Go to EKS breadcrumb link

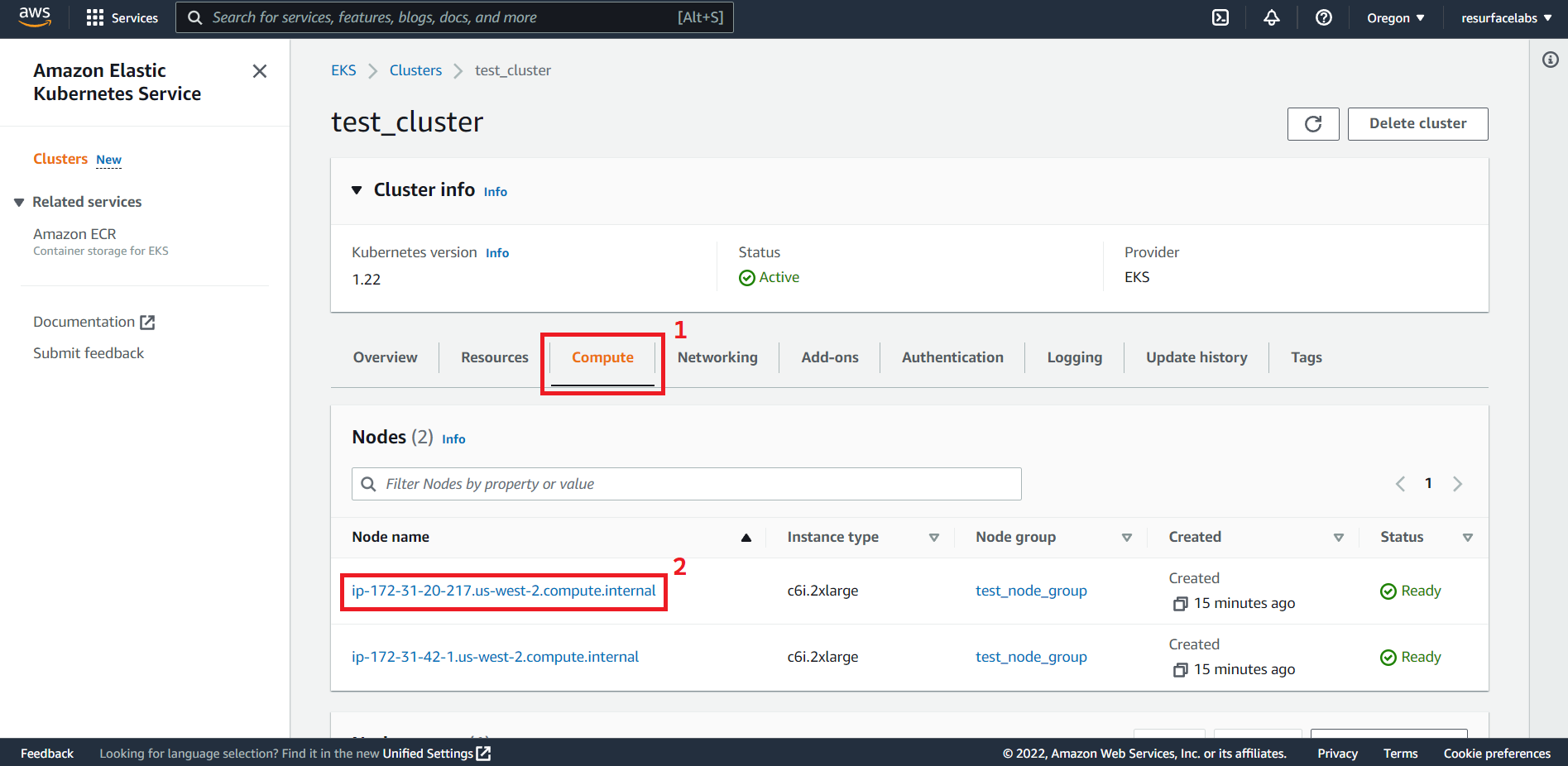click(x=343, y=70)
